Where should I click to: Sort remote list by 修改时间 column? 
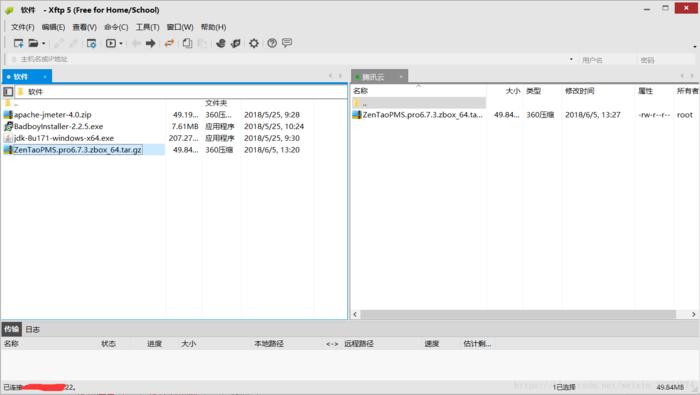pos(579,91)
